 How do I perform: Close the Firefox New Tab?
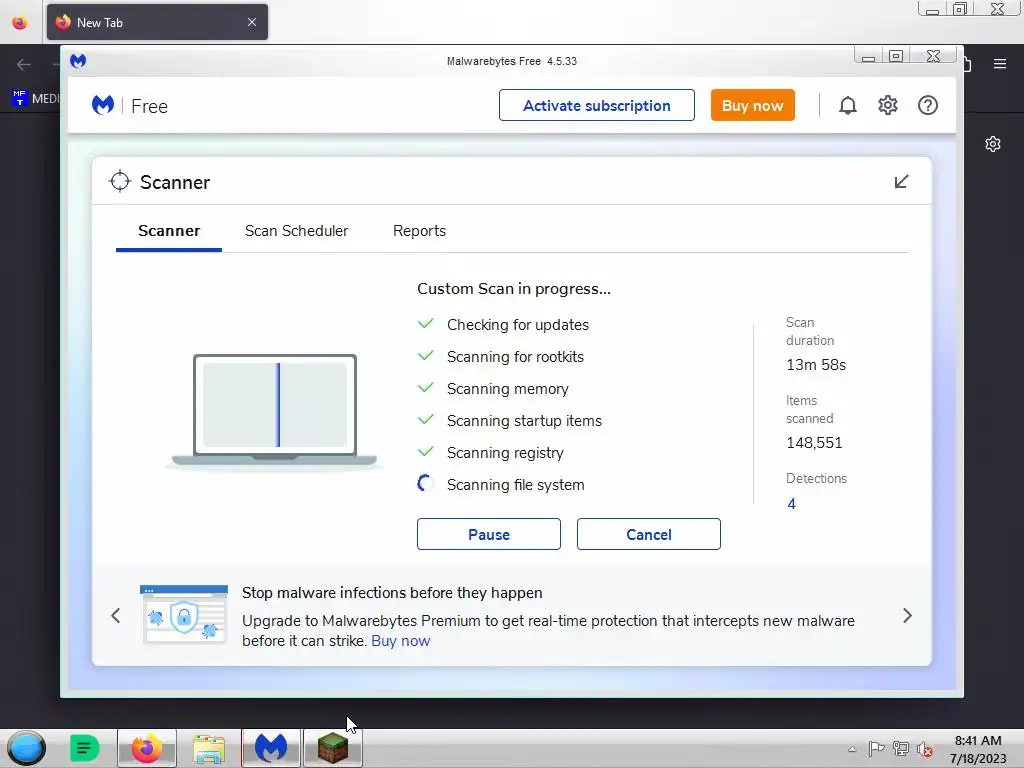(252, 22)
